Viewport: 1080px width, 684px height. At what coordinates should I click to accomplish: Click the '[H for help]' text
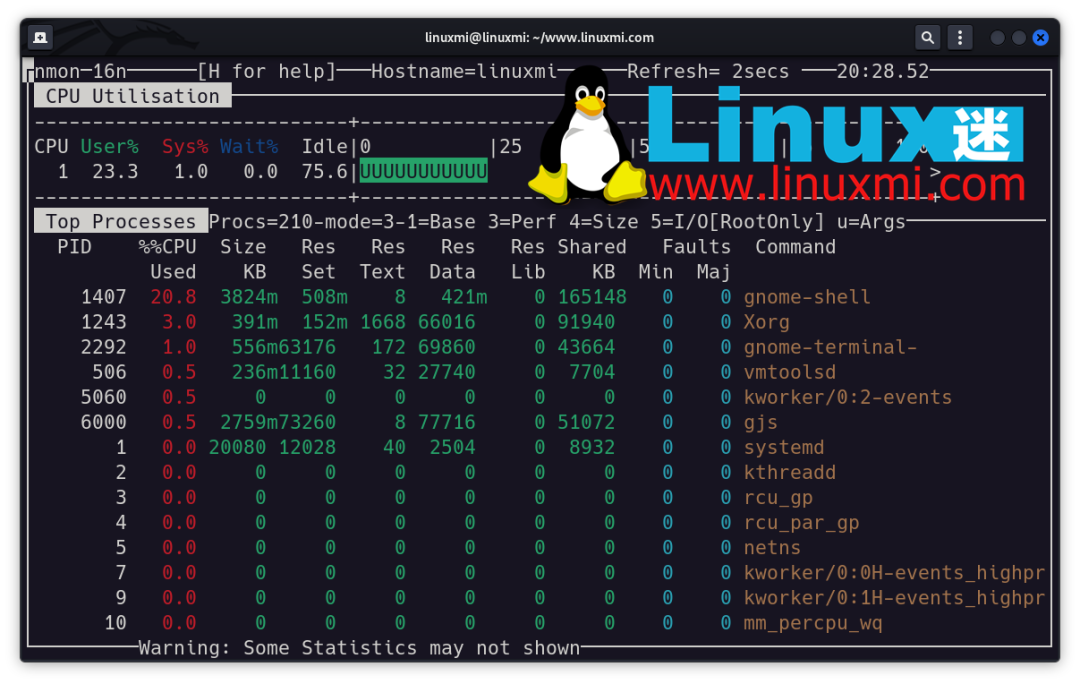267,71
